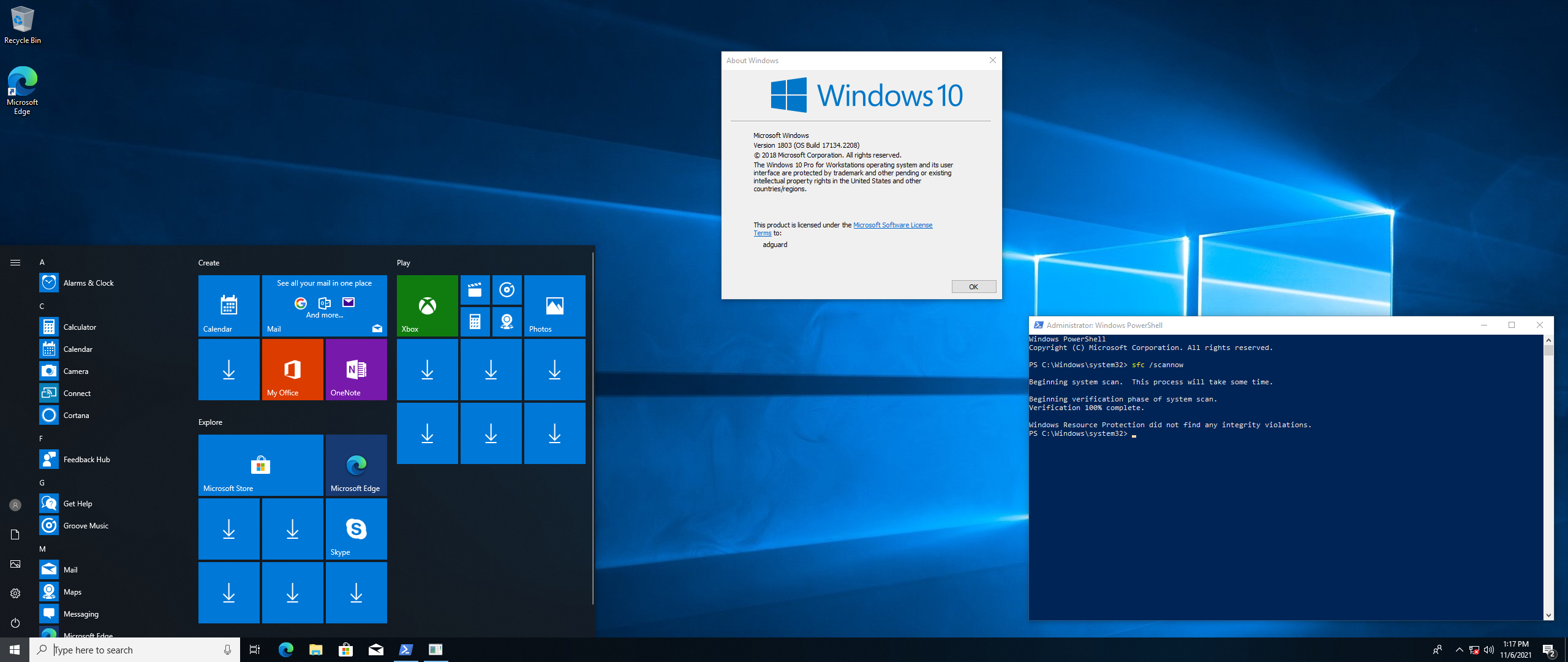Click the microphone in the search box
Viewport: 1568px width, 662px height.
227,650
